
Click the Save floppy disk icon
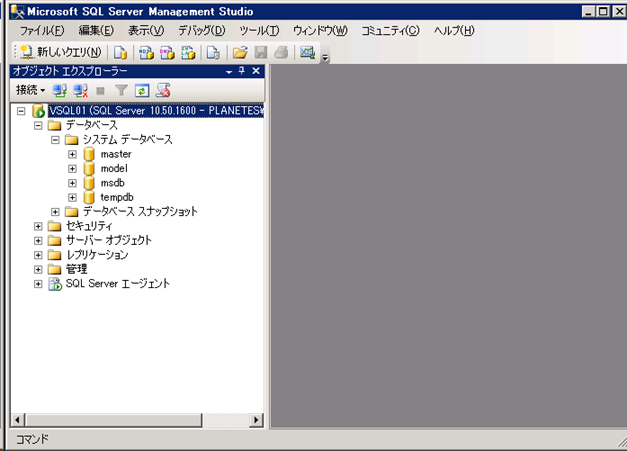(261, 52)
